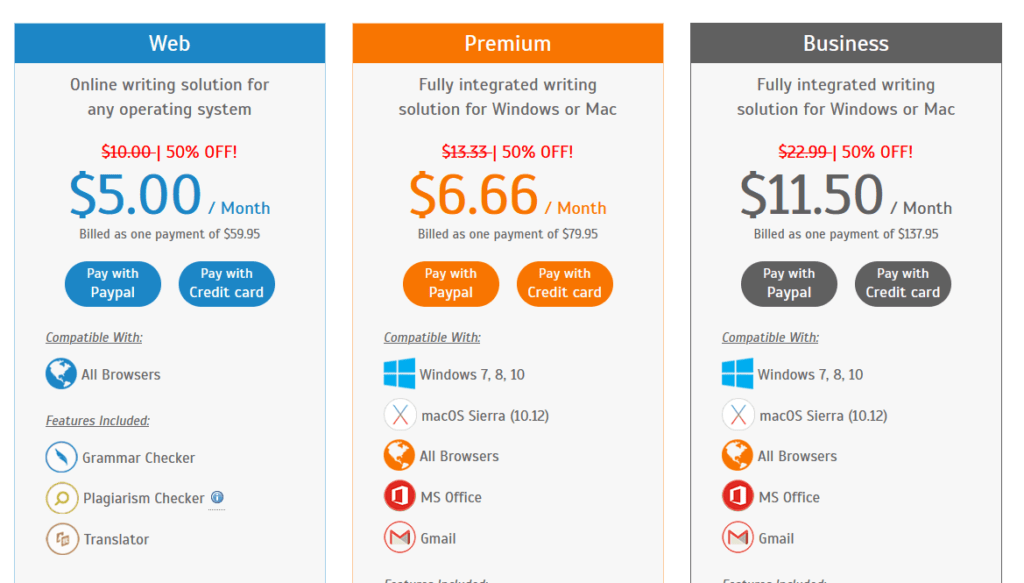The height and width of the screenshot is (583, 1024).
Task: Click the Windows logo in Business plan
Action: click(737, 374)
